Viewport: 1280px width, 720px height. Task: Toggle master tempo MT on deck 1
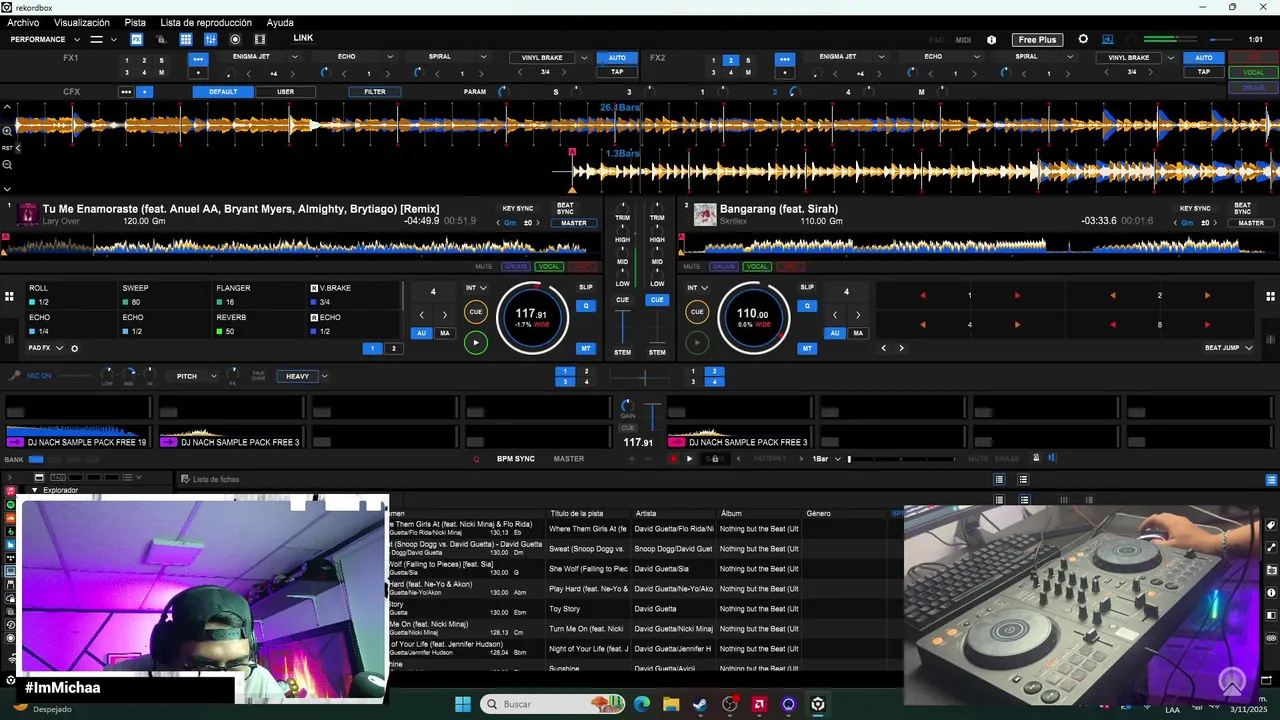pyautogui.click(x=586, y=348)
